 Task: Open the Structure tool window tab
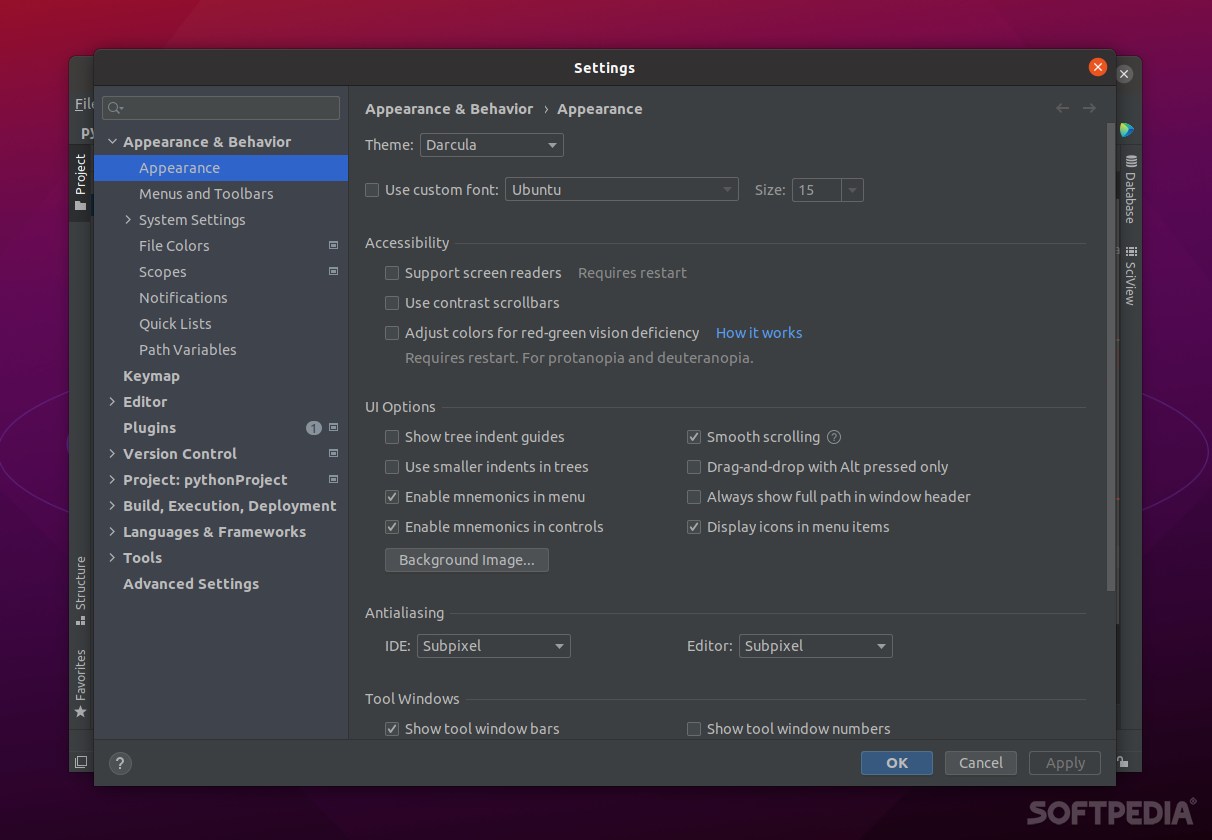[80, 591]
